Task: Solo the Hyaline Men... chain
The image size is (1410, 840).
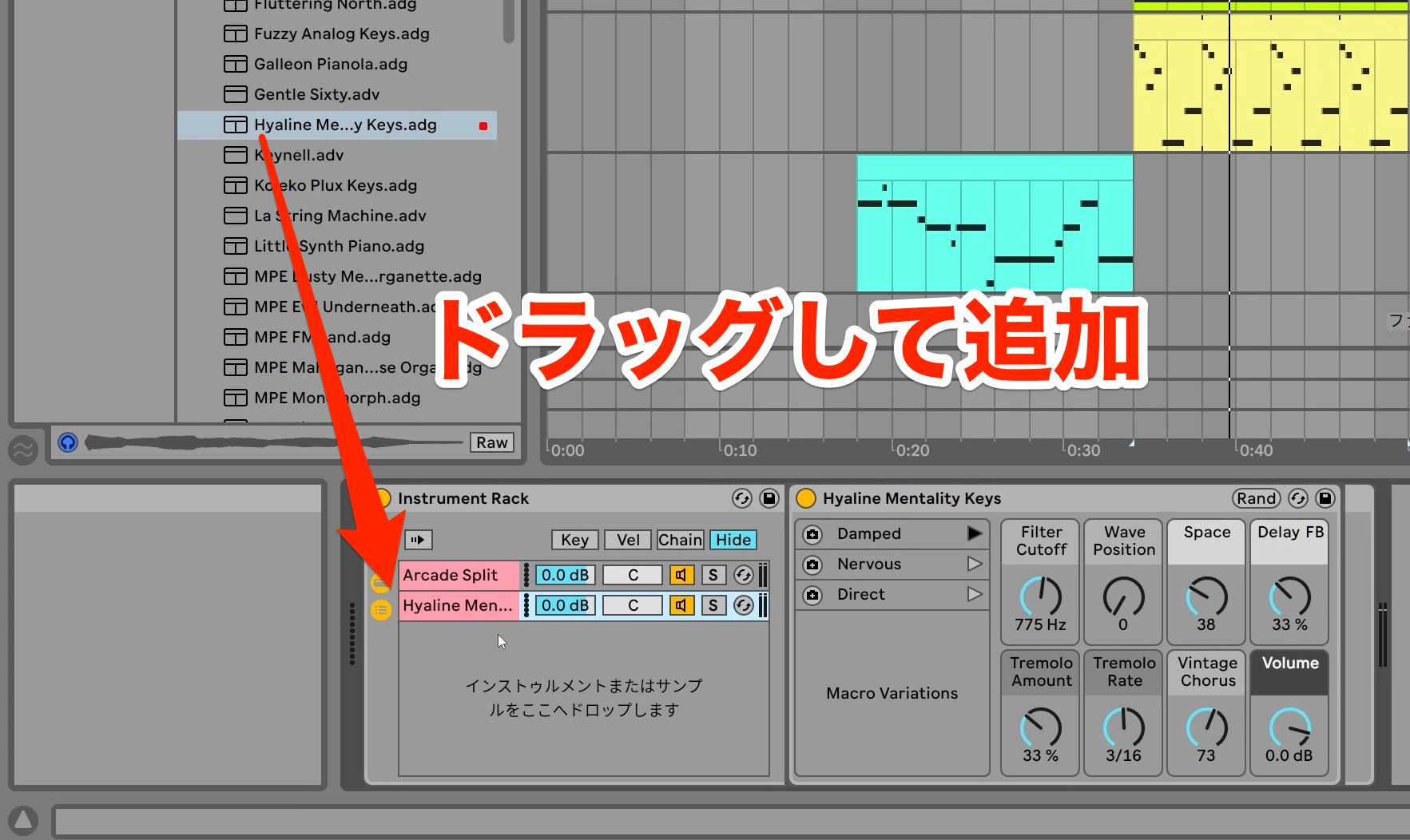Action: [x=713, y=605]
